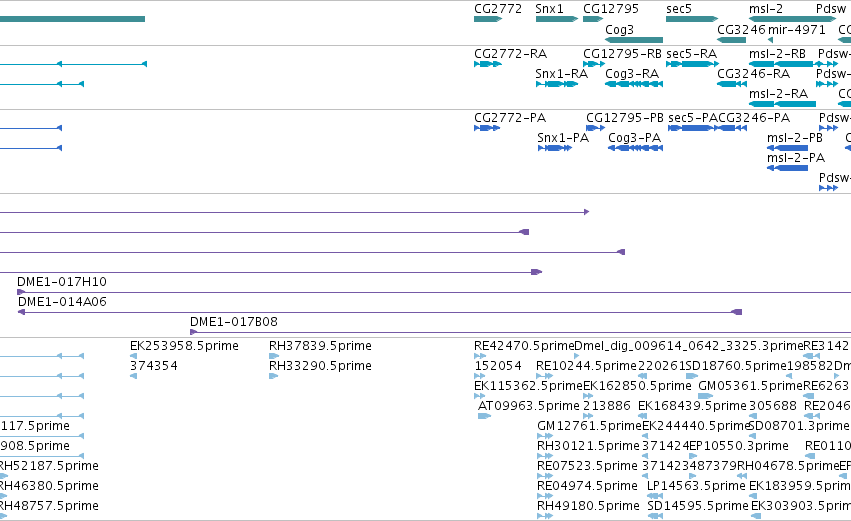The image size is (851, 521).
Task: Click the EK244440.5prime EST label
Action: 695,426
